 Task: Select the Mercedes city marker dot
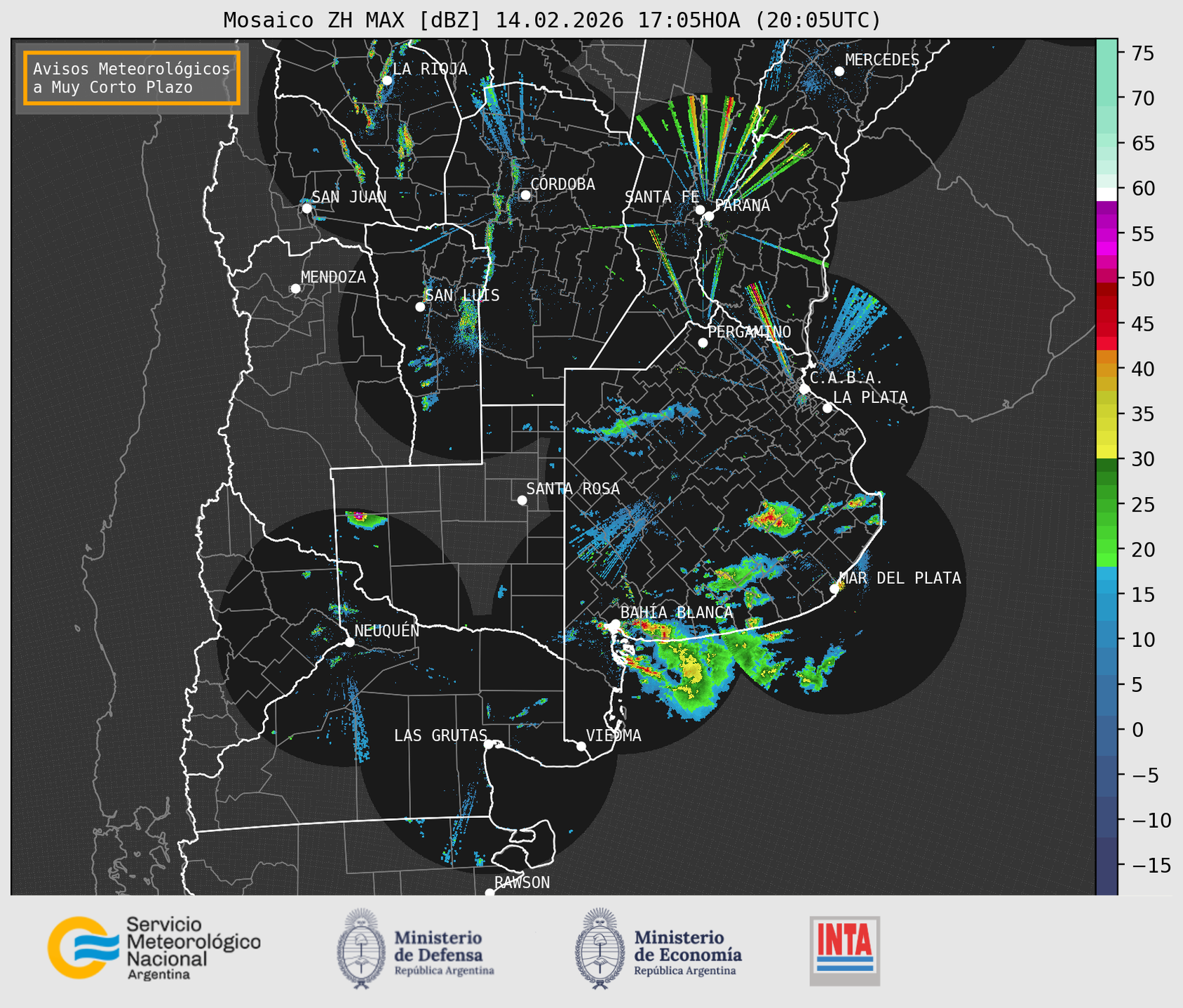tap(839, 71)
